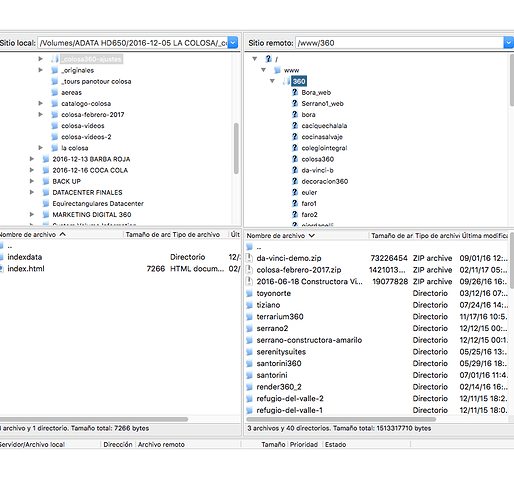Viewport: 514px width, 500px height.
Task: Click the remote file list horizontal scrollbar
Action: point(341,419)
